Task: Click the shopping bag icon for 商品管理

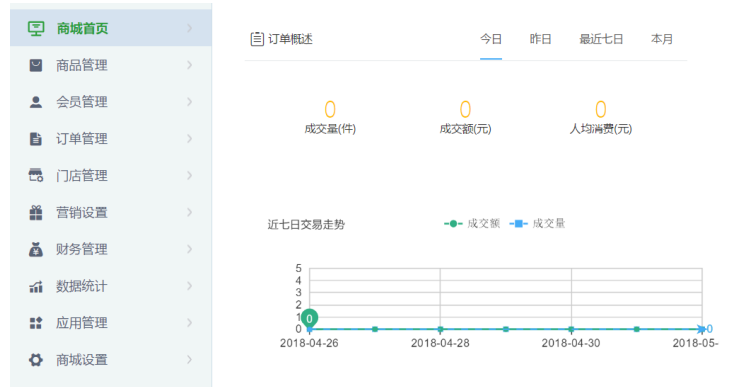Action: pyautogui.click(x=36, y=65)
